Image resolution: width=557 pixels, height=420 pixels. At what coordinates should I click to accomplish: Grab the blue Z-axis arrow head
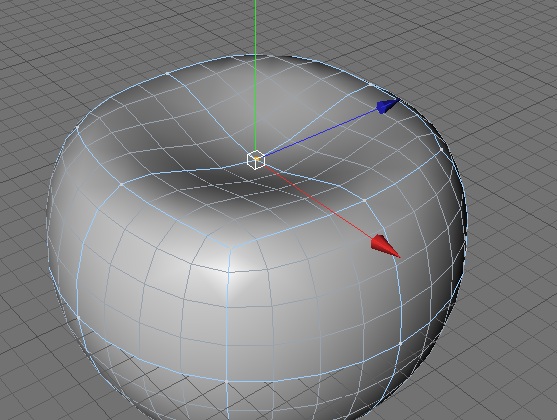point(388,106)
